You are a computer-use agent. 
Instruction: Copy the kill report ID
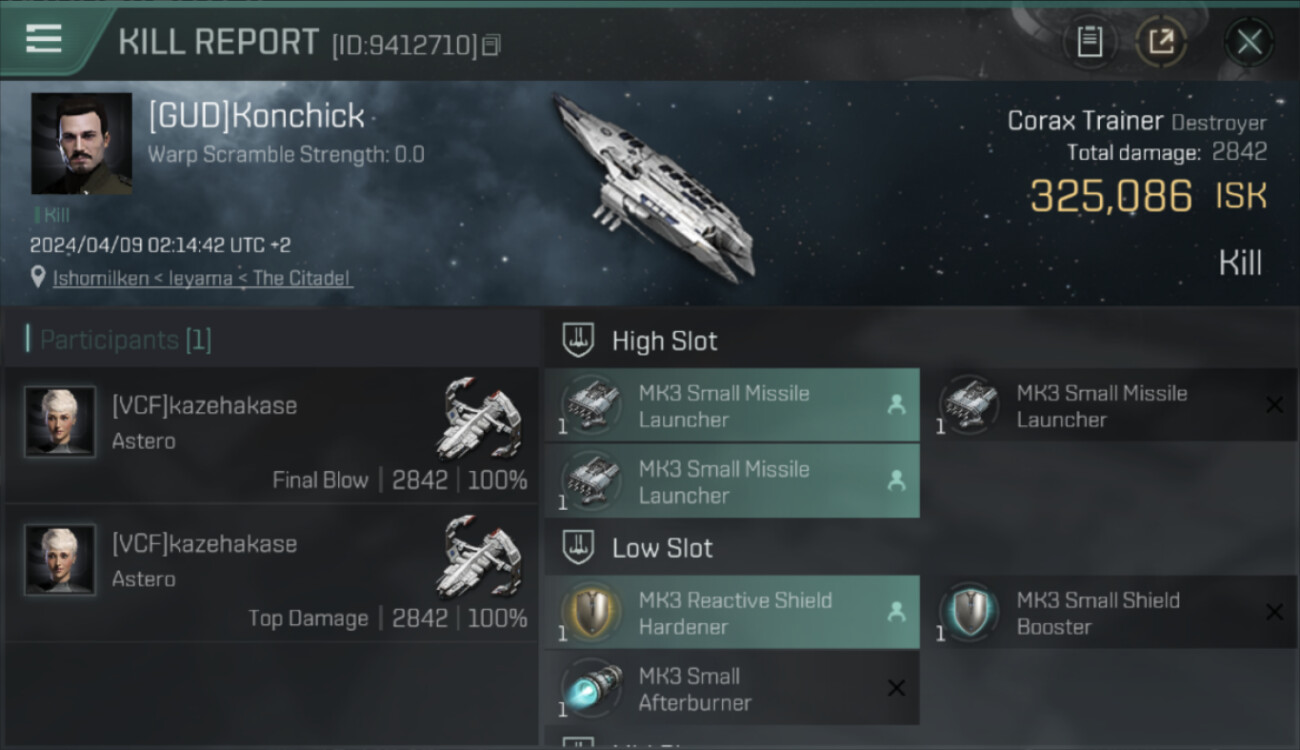point(491,45)
